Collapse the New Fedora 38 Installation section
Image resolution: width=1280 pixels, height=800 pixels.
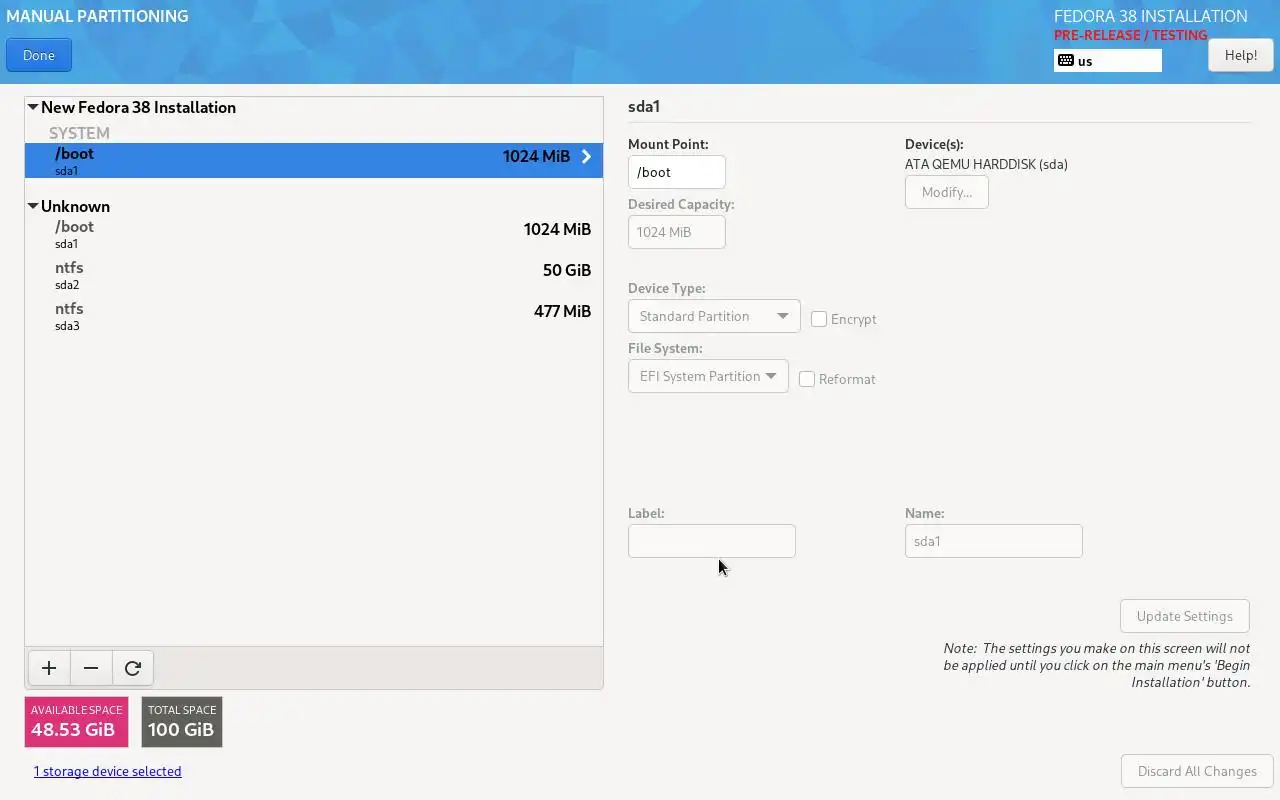click(33, 107)
